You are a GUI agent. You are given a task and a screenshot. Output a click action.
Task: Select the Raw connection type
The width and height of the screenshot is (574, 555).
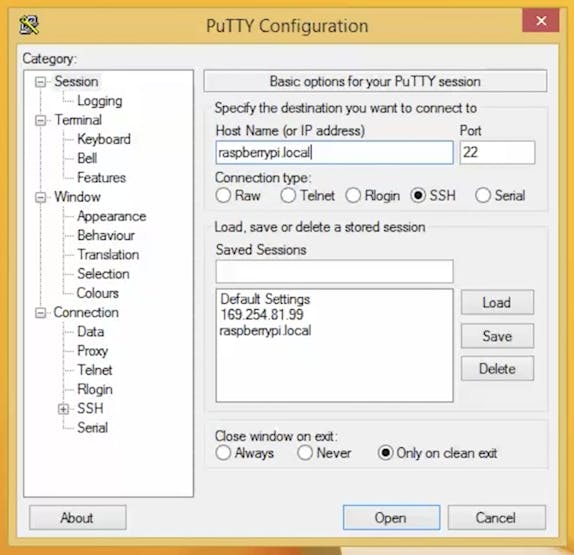tap(223, 195)
